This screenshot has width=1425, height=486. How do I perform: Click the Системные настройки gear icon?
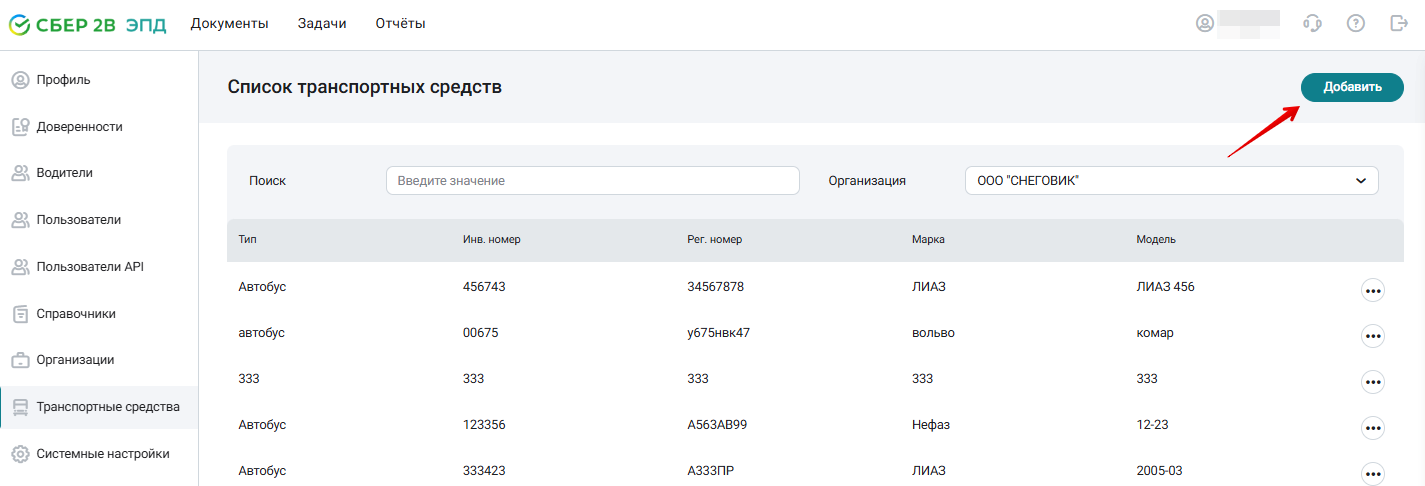[20, 454]
